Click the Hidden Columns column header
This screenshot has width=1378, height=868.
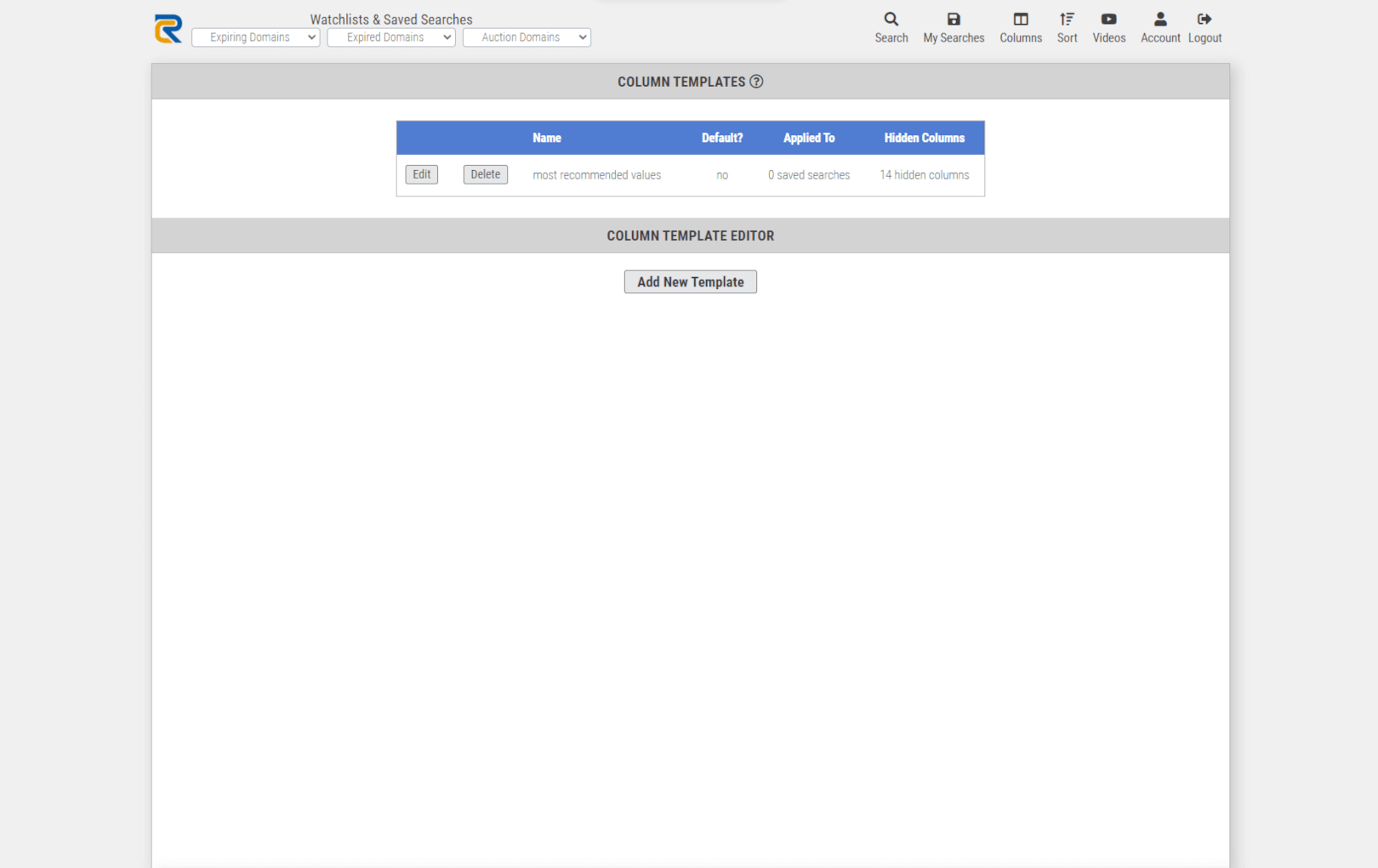point(924,137)
